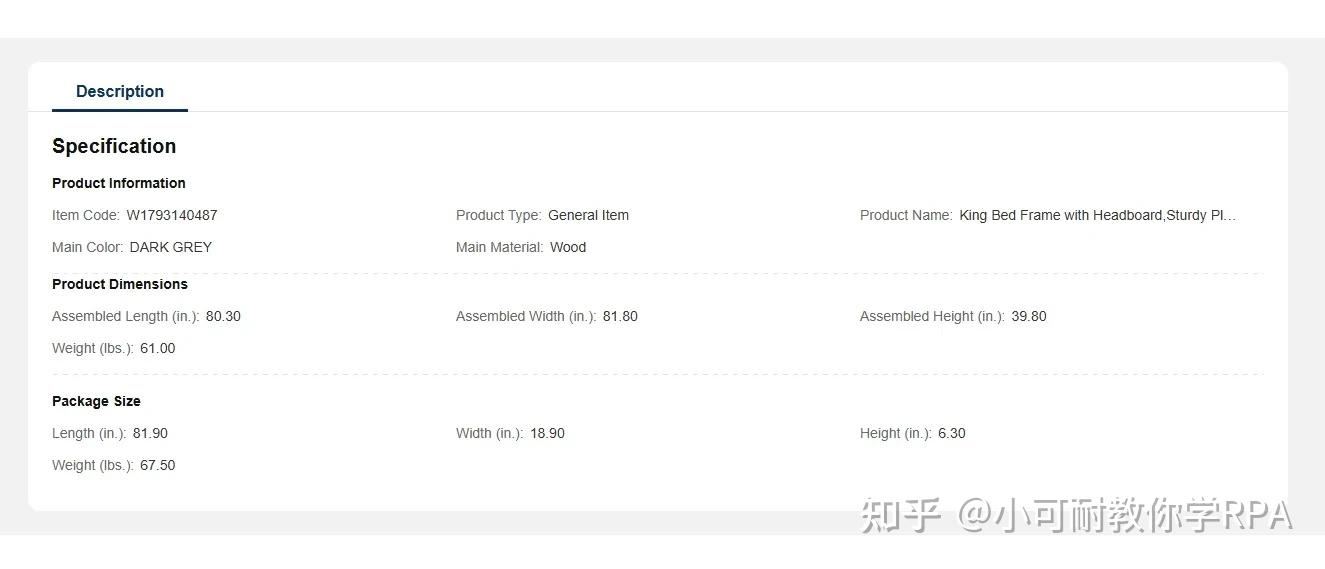Image resolution: width=1325 pixels, height=569 pixels.
Task: Click the Product Information section title
Action: pyautogui.click(x=119, y=183)
